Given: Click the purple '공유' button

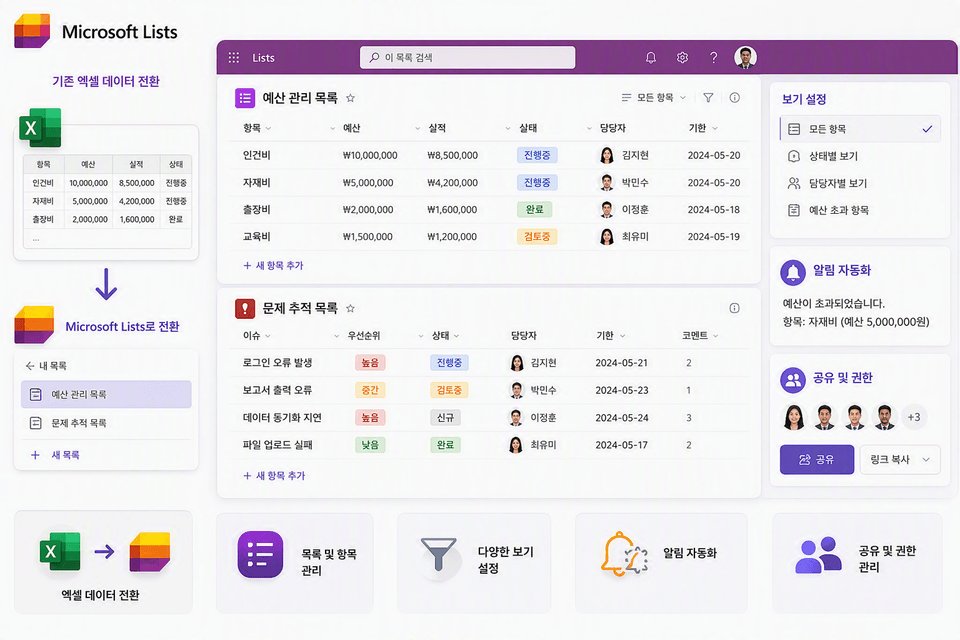Looking at the screenshot, I should click(817, 459).
